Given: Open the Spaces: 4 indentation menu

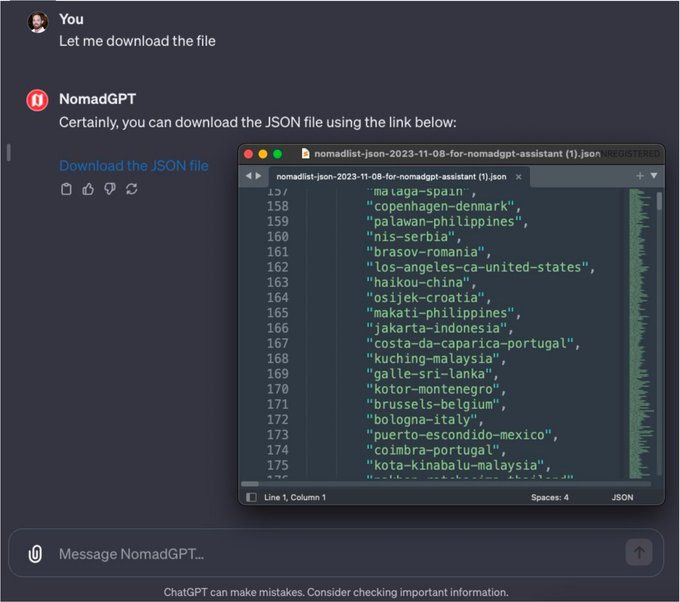Looking at the screenshot, I should point(549,497).
